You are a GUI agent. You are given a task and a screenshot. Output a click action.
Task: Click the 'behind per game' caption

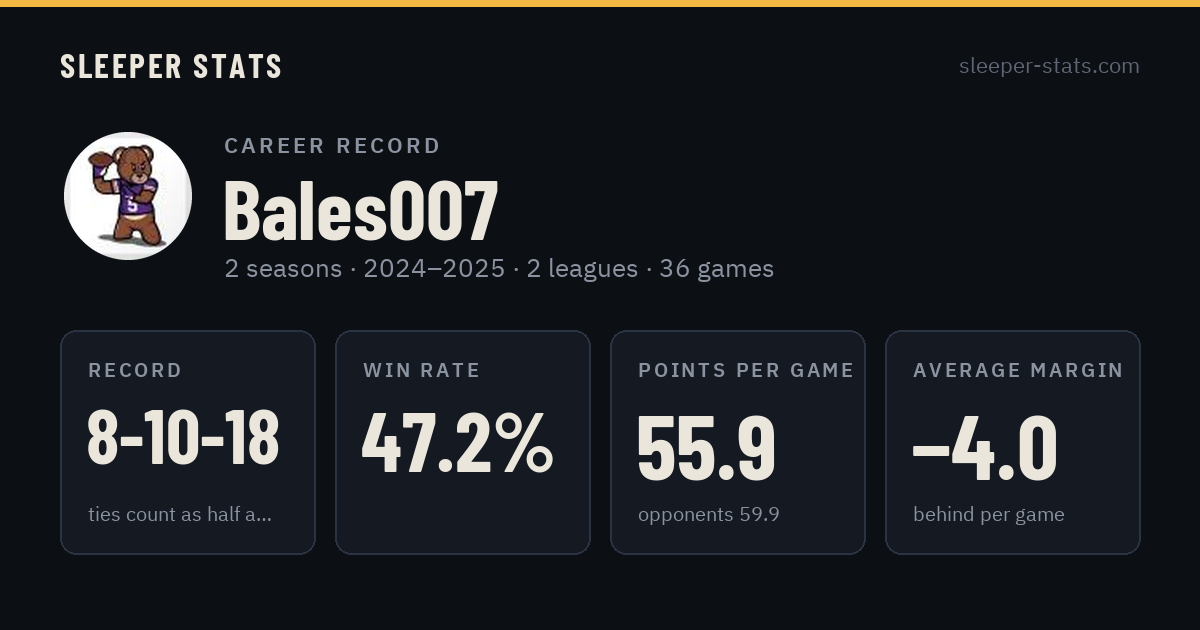point(989,515)
